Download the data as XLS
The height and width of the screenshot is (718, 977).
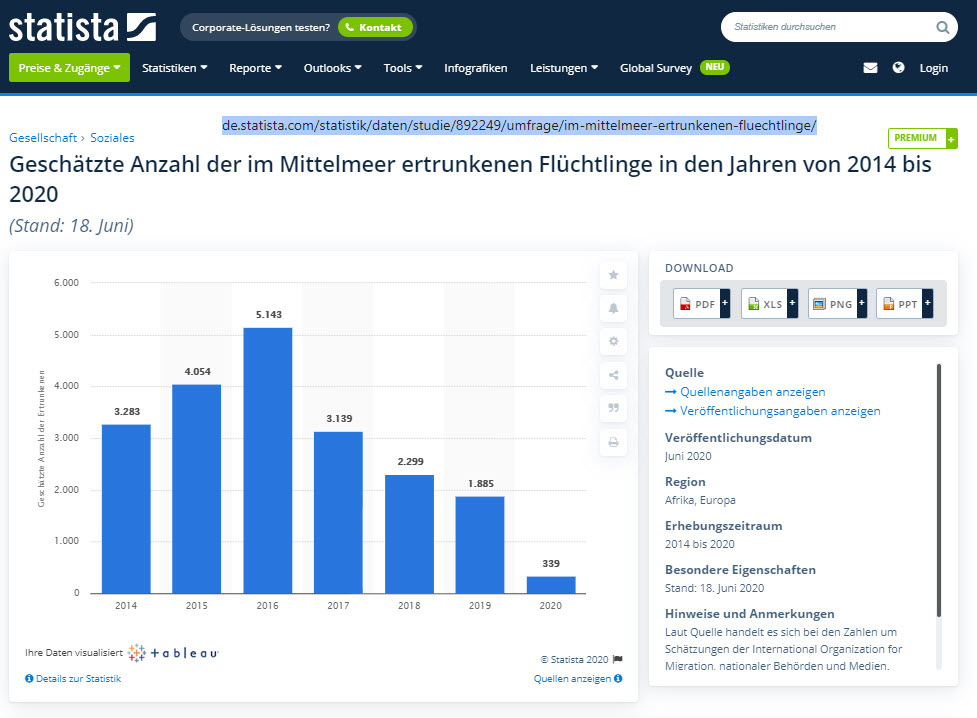(x=768, y=304)
